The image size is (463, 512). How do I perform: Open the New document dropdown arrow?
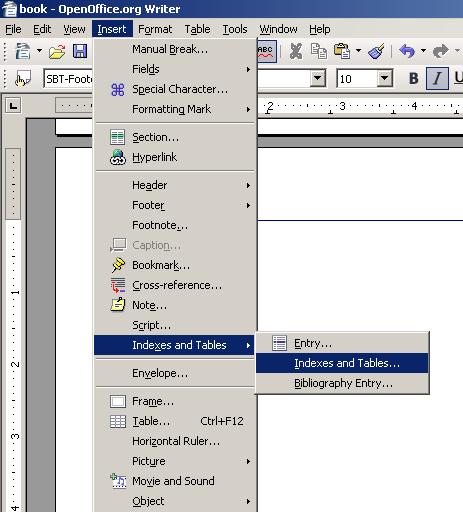(x=39, y=51)
